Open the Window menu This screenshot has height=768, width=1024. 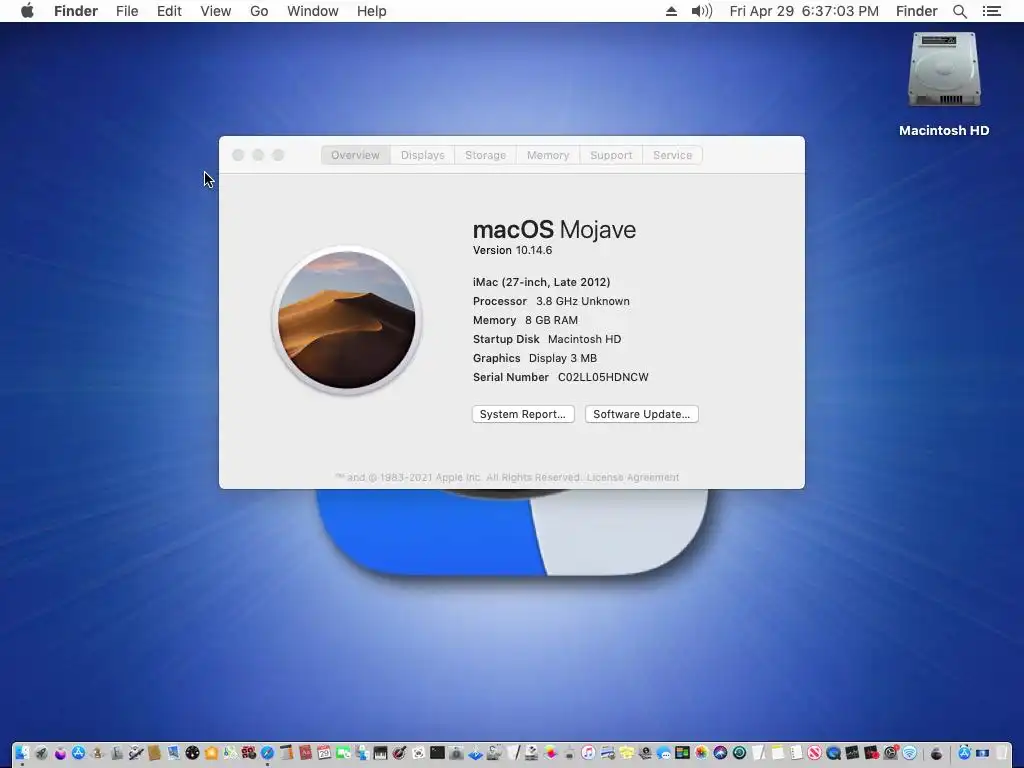click(313, 11)
